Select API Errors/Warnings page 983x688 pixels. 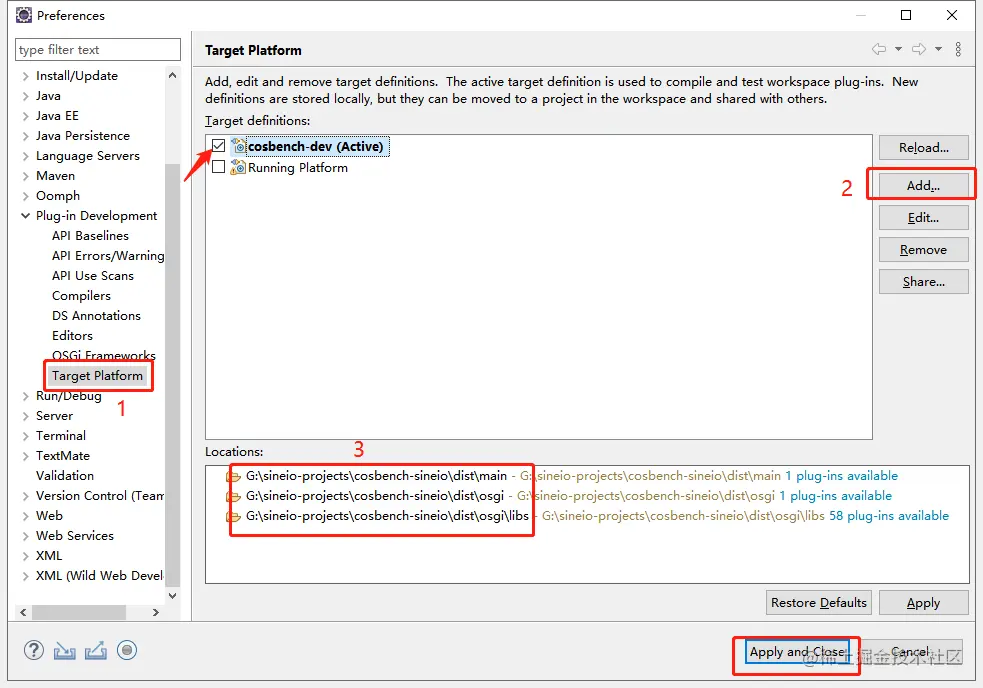point(108,256)
